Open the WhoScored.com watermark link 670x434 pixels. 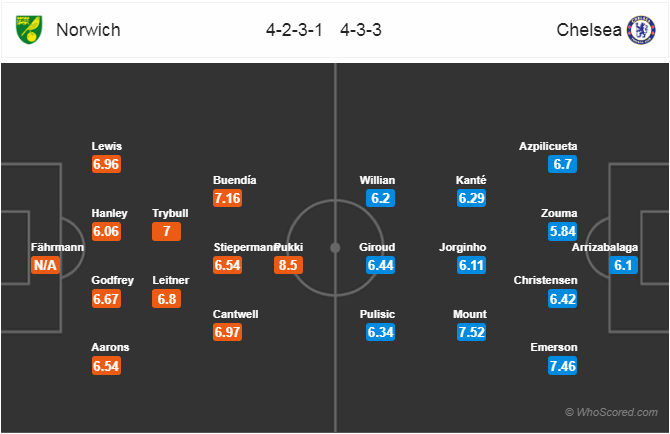tap(611, 412)
